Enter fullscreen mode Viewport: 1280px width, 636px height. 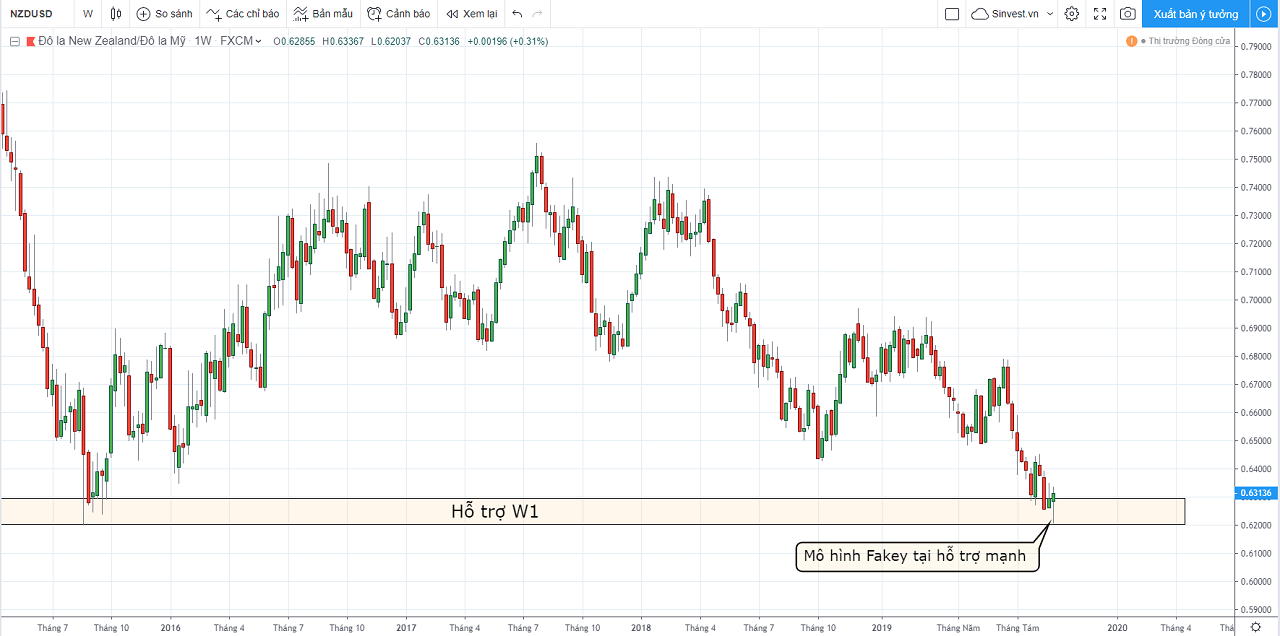[1100, 14]
